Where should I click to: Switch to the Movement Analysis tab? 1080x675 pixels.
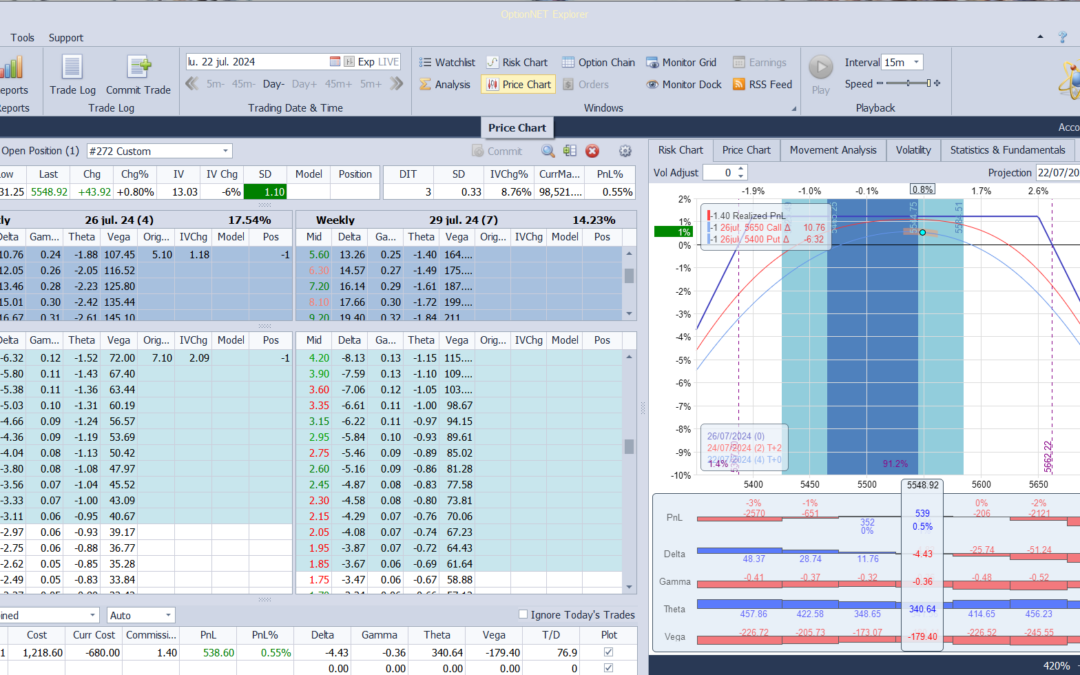click(x=833, y=149)
